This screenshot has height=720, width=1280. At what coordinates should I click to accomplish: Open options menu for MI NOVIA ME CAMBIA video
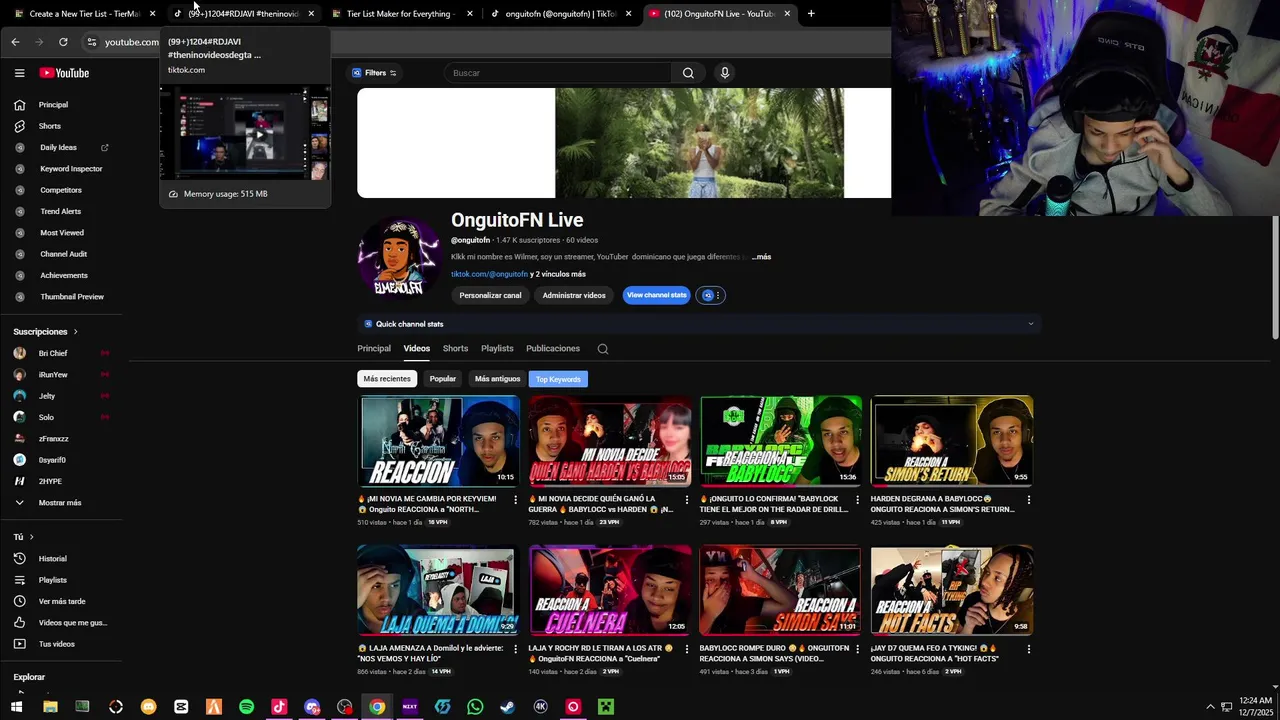pos(516,499)
